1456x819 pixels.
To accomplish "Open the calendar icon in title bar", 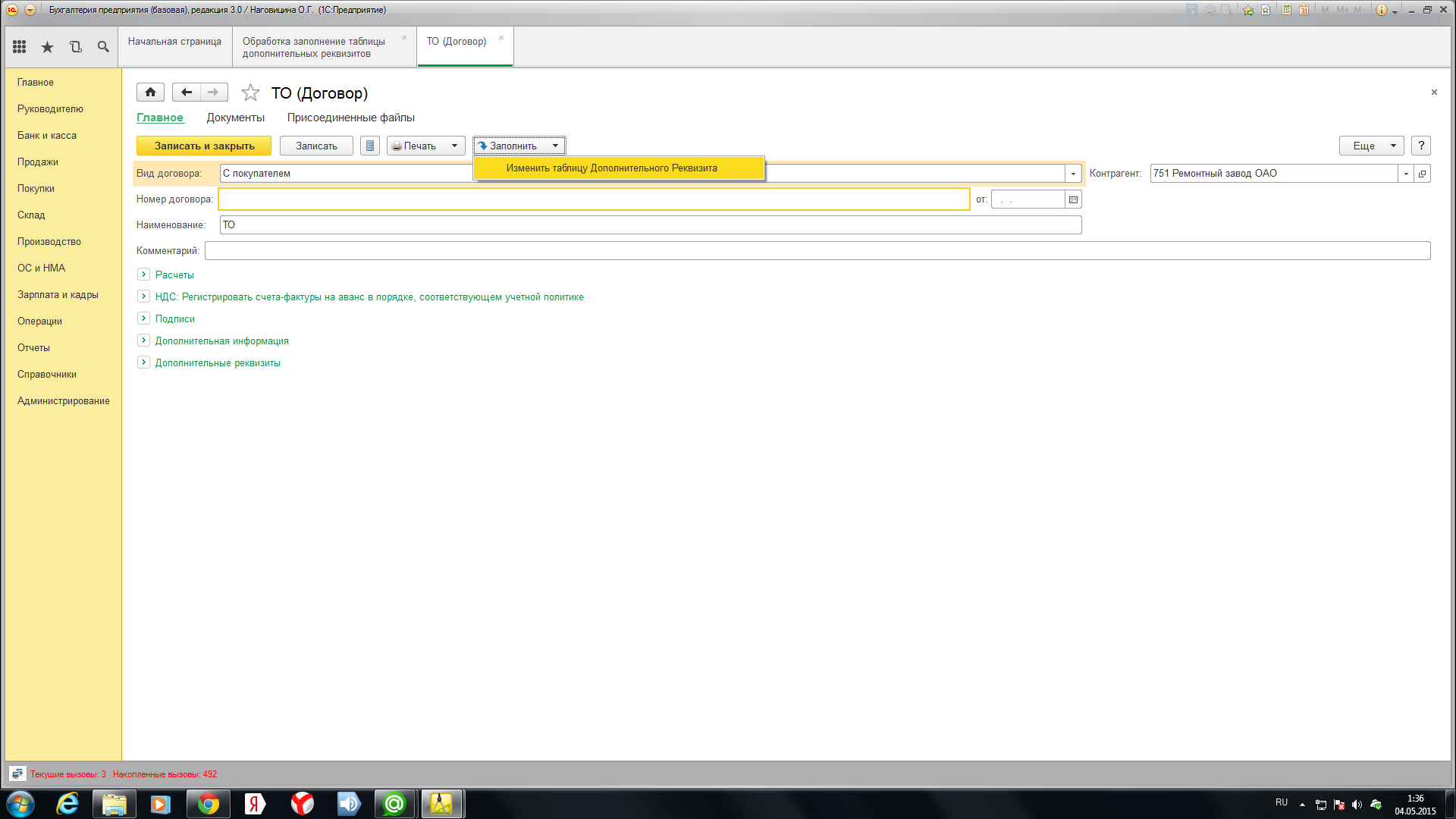I will [1304, 10].
